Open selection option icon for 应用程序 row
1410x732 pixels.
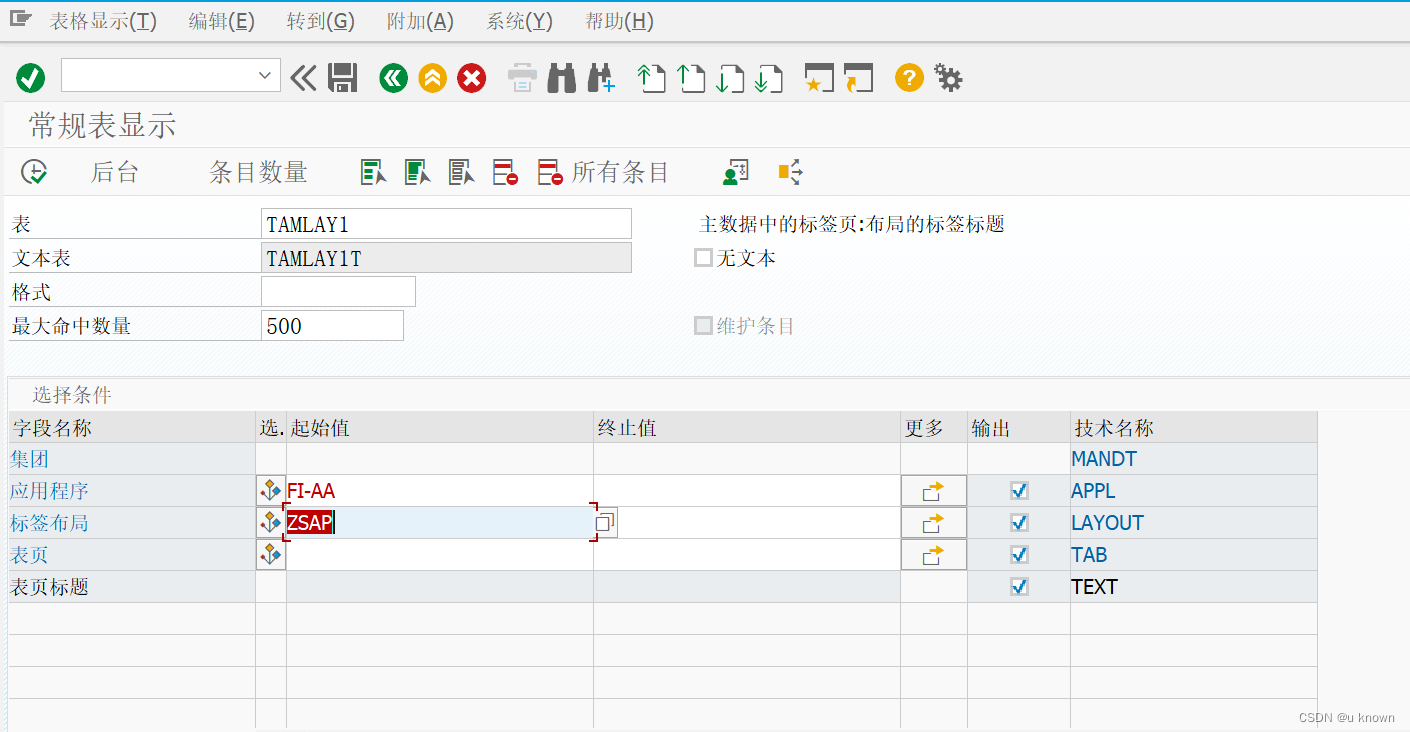click(x=271, y=491)
